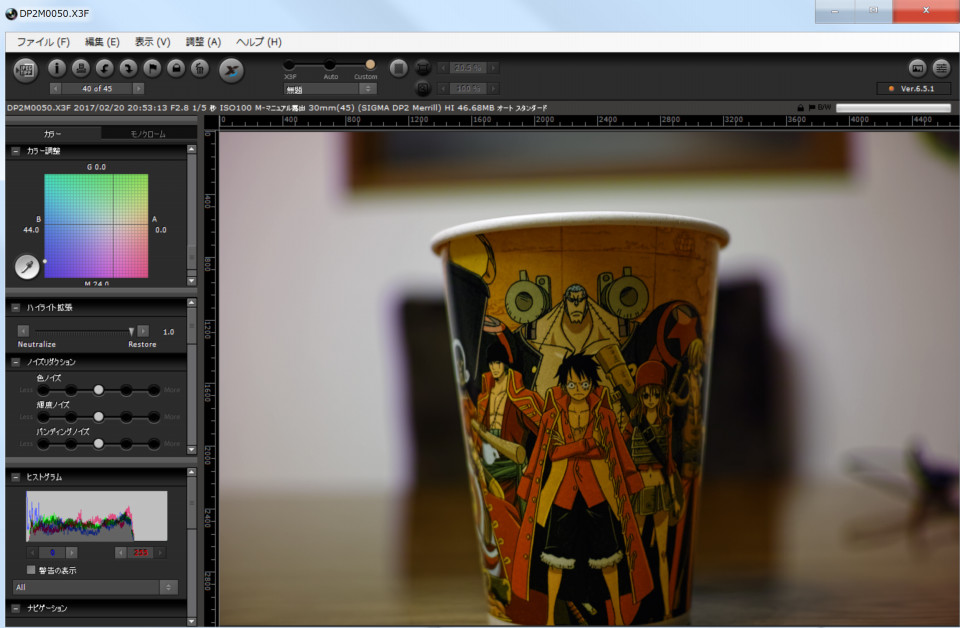Decrease histogram shadow value 0
This screenshot has width=960, height=628.
pos(32,553)
